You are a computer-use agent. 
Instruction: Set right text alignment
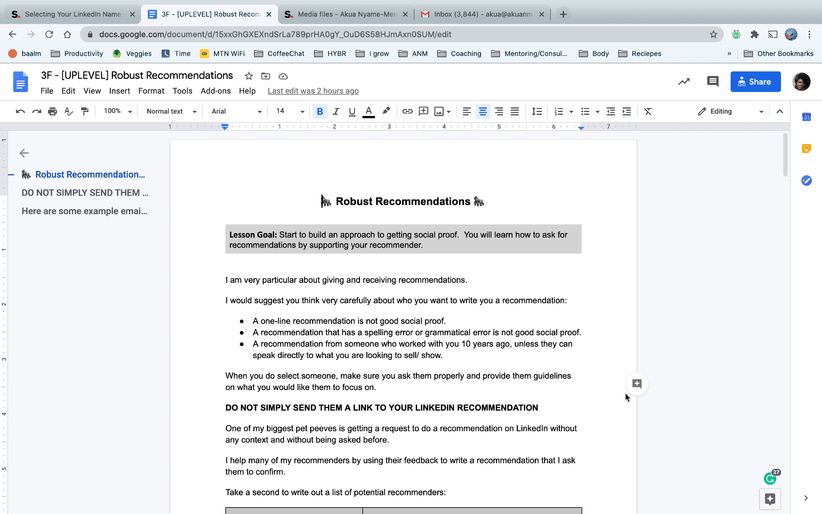(499, 111)
